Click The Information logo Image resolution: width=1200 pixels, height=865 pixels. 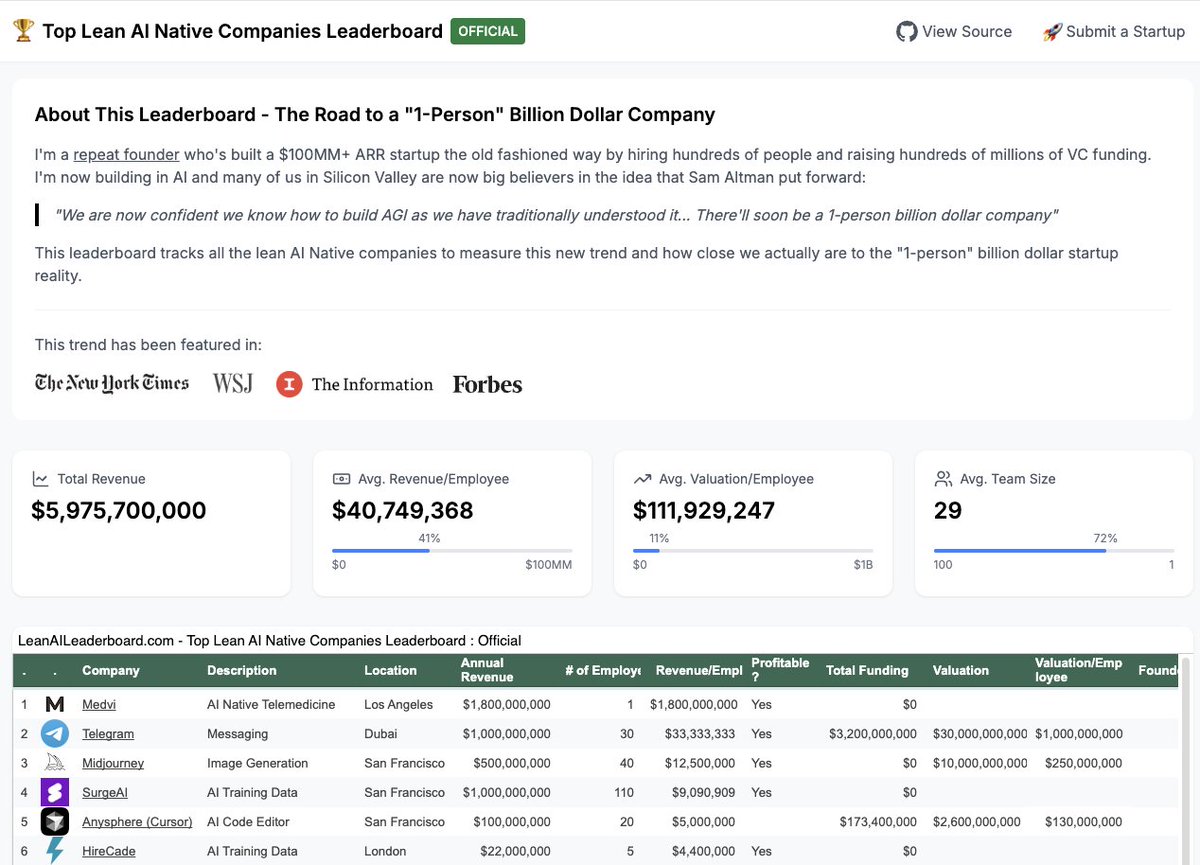(355, 384)
